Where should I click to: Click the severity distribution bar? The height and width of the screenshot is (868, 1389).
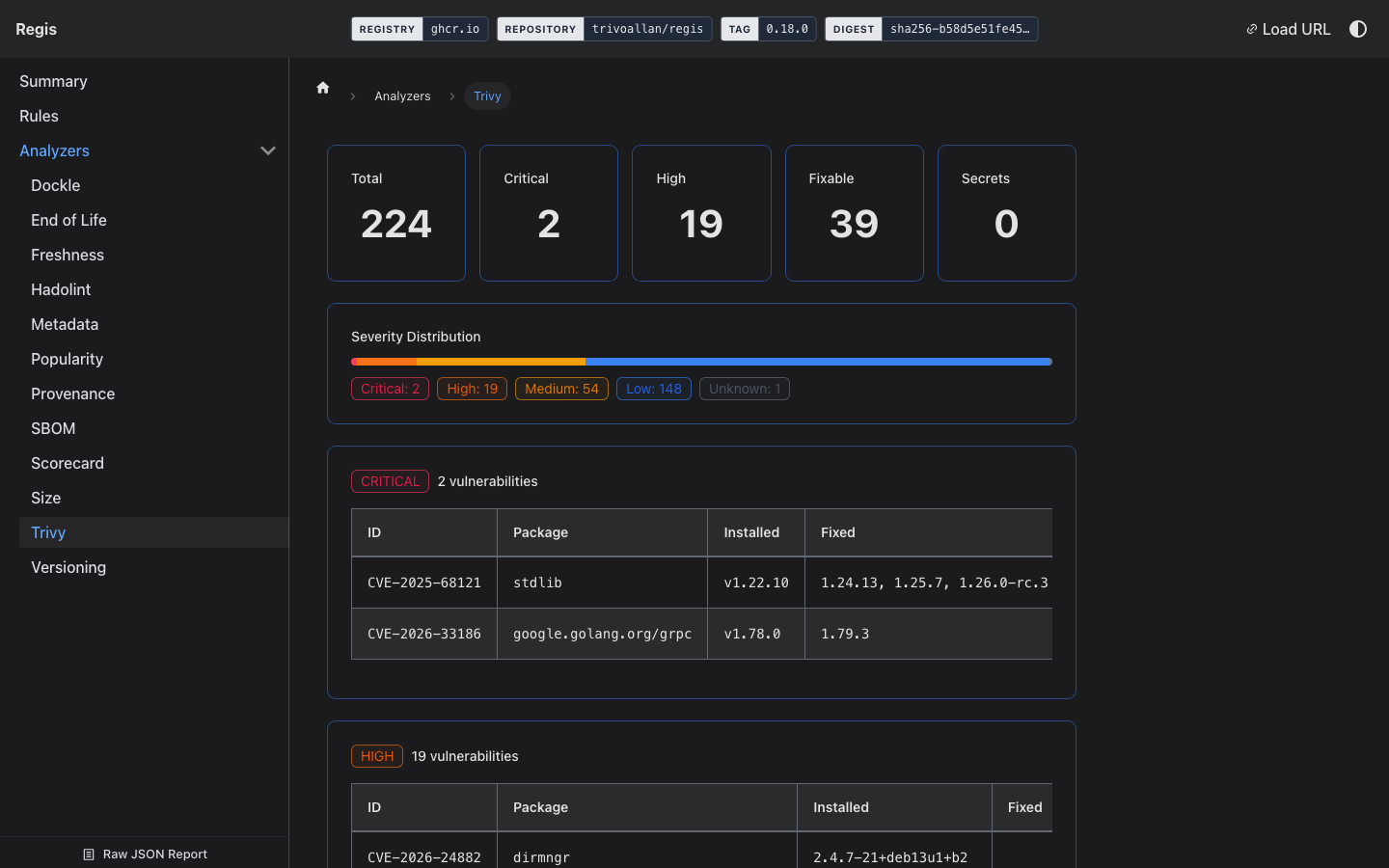701,362
